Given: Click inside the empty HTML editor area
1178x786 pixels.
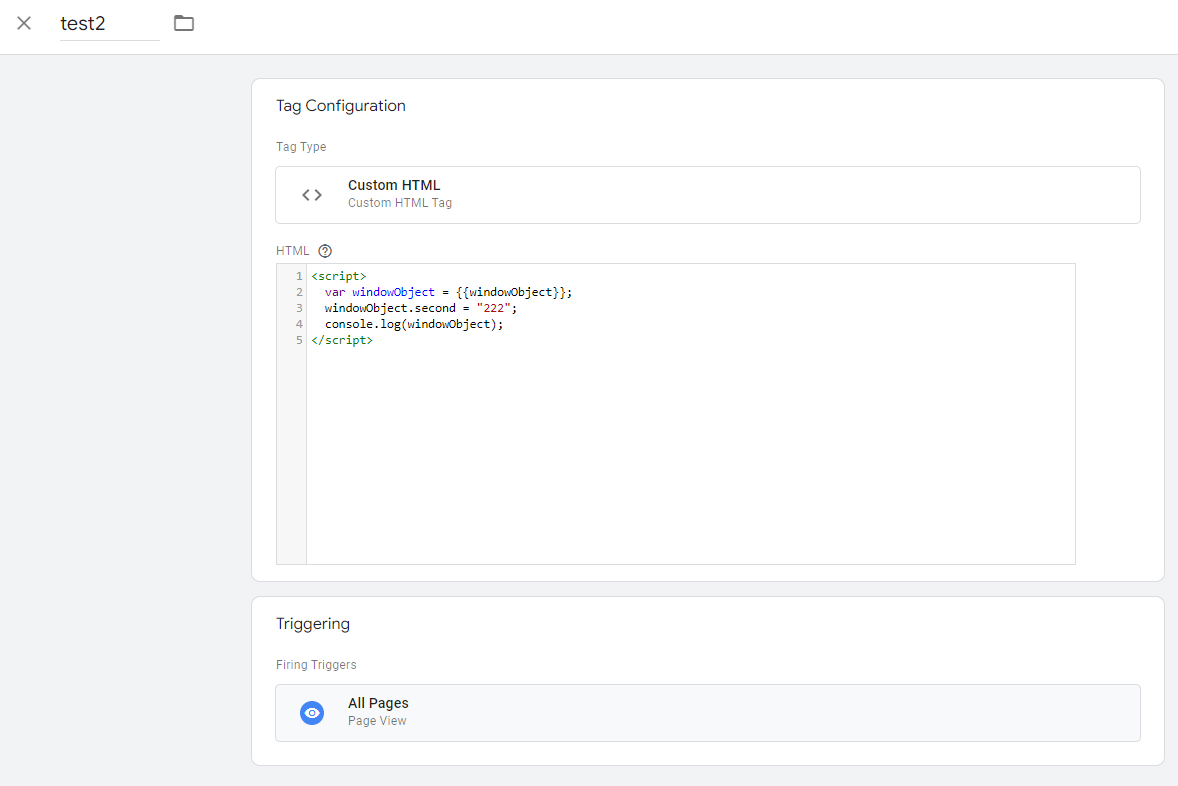Looking at the screenshot, I should pyautogui.click(x=690, y=455).
